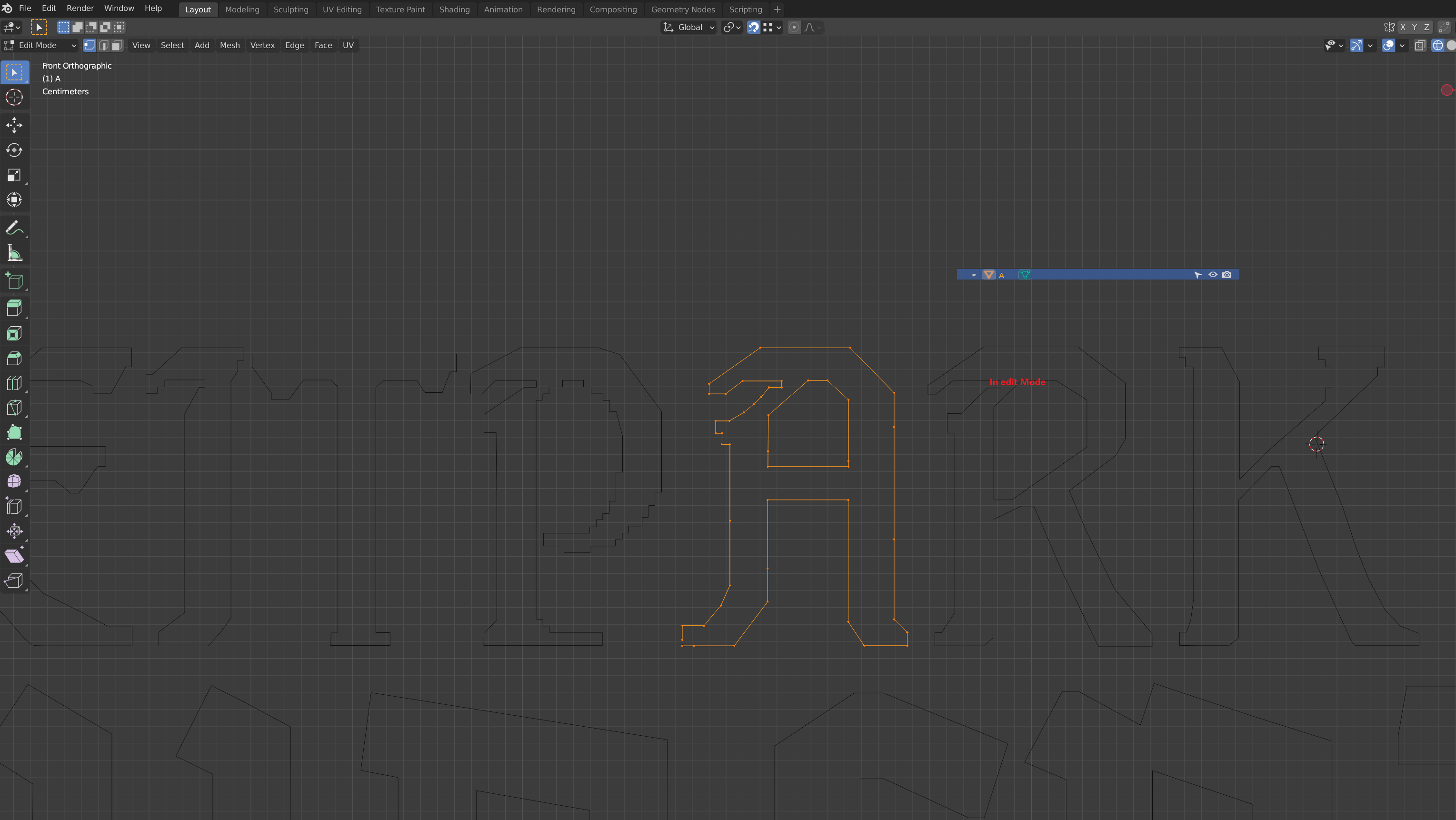The image size is (1456, 820).
Task: Open the Pivot Point dropdown
Action: pos(732,27)
